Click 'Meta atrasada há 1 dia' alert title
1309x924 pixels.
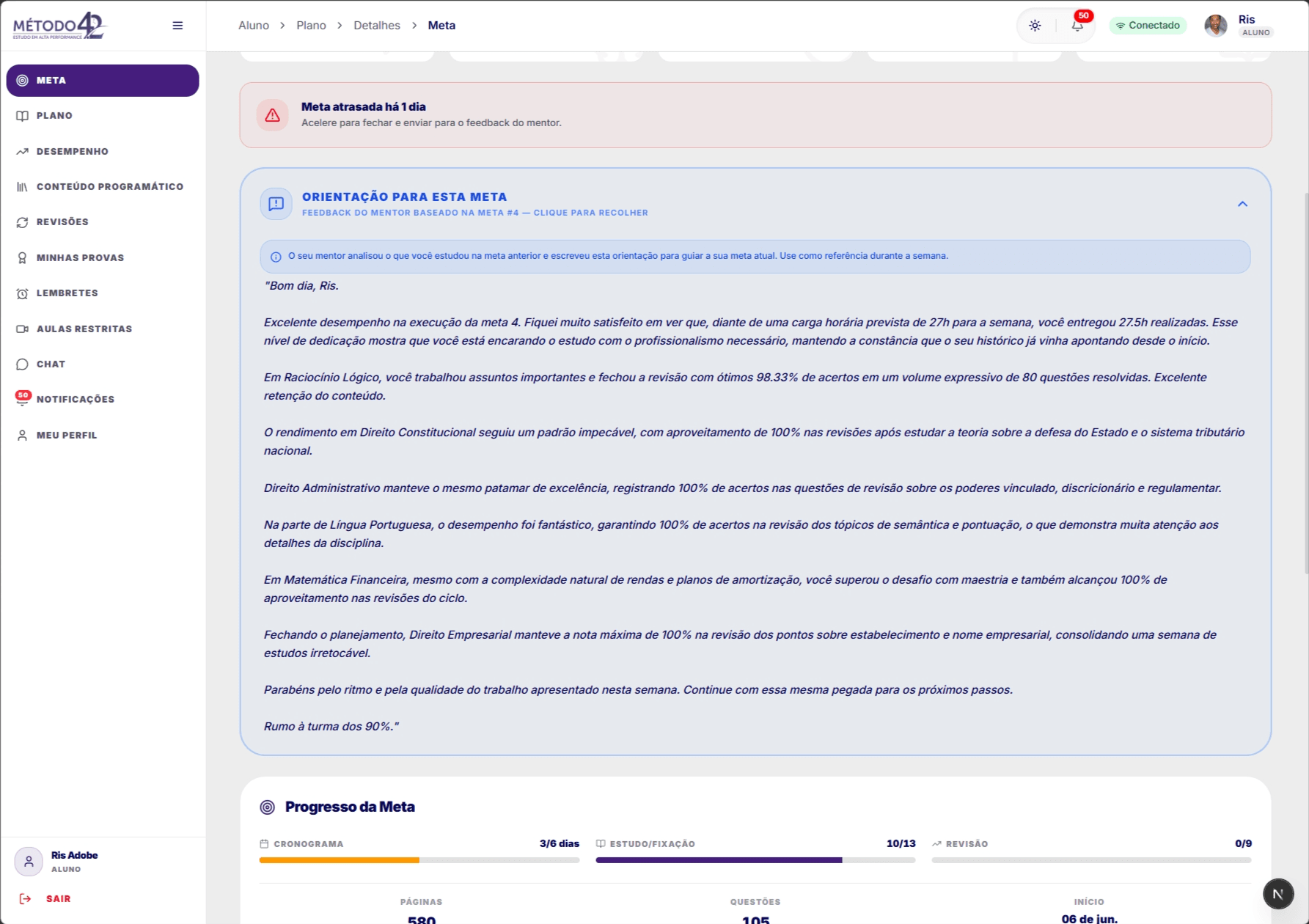coord(364,107)
